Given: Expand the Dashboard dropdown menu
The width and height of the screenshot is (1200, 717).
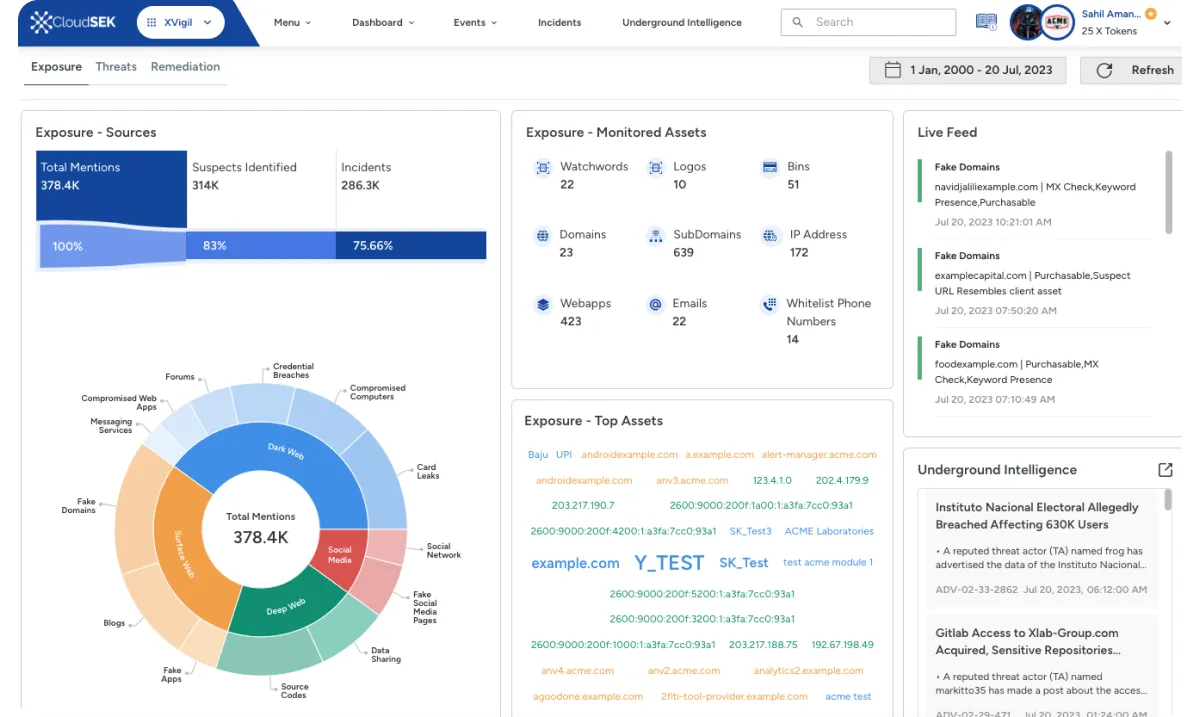Looking at the screenshot, I should click(383, 21).
